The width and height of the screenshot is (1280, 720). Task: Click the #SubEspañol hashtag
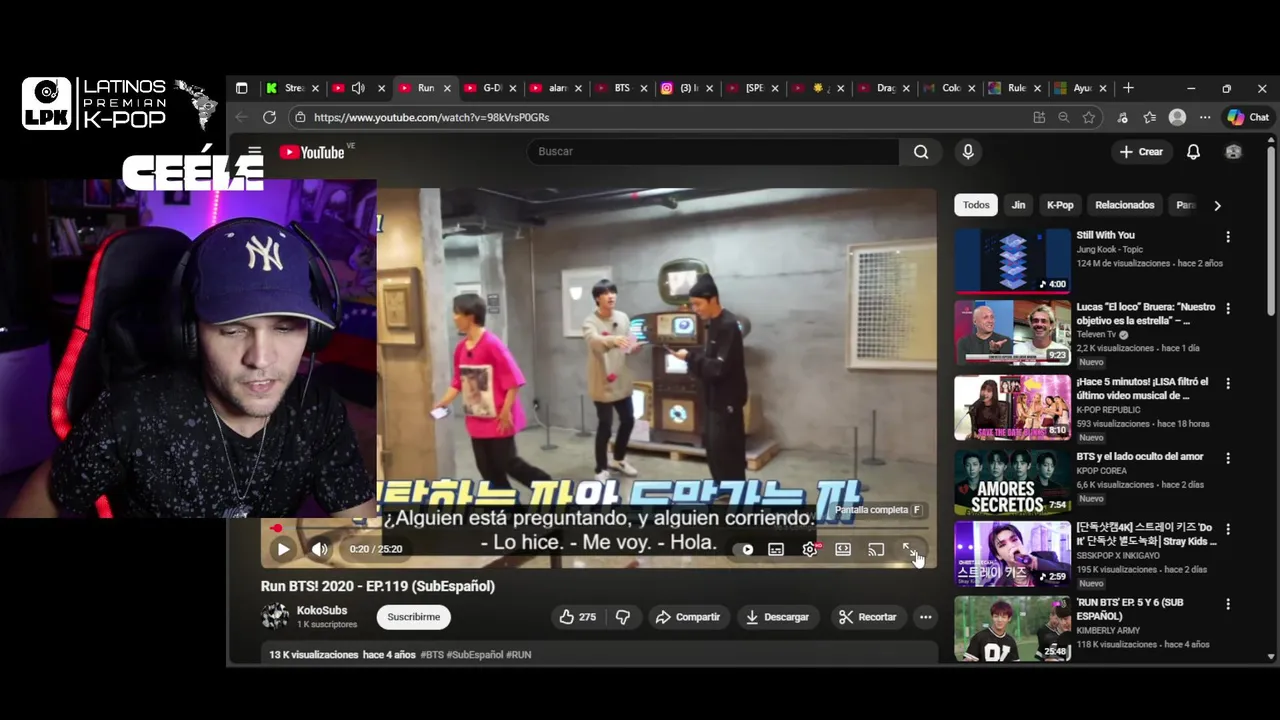(x=475, y=655)
